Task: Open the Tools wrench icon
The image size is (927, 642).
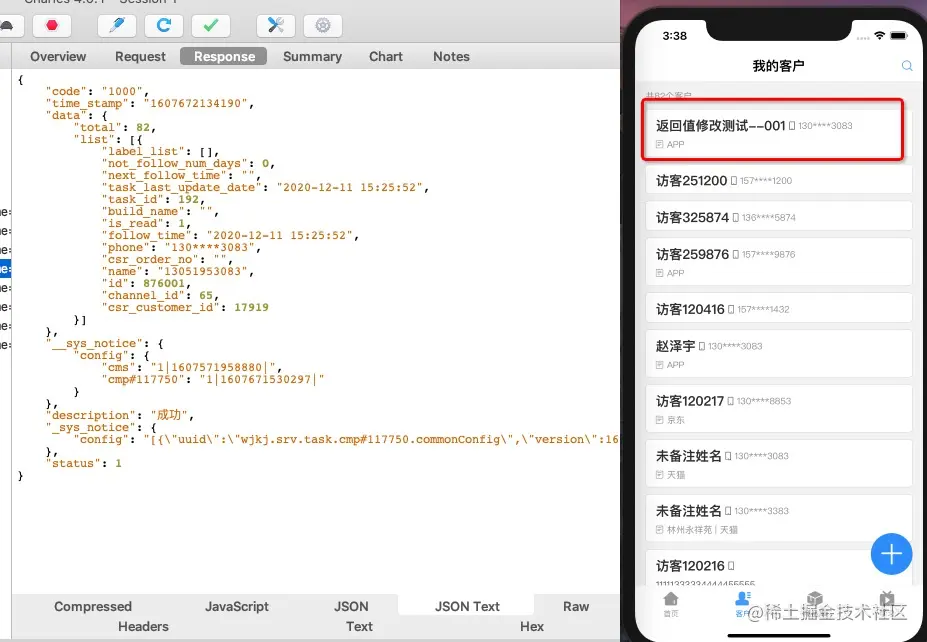Action: point(276,25)
